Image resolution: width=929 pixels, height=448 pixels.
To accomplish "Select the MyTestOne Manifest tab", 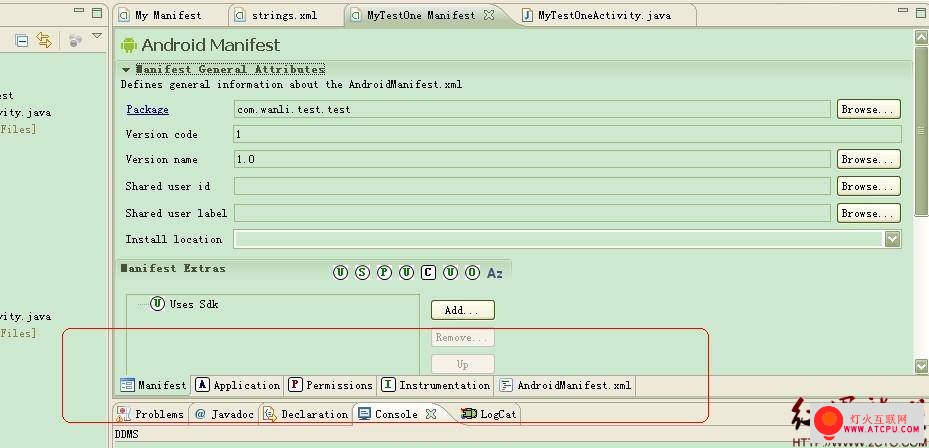I will 421,15.
